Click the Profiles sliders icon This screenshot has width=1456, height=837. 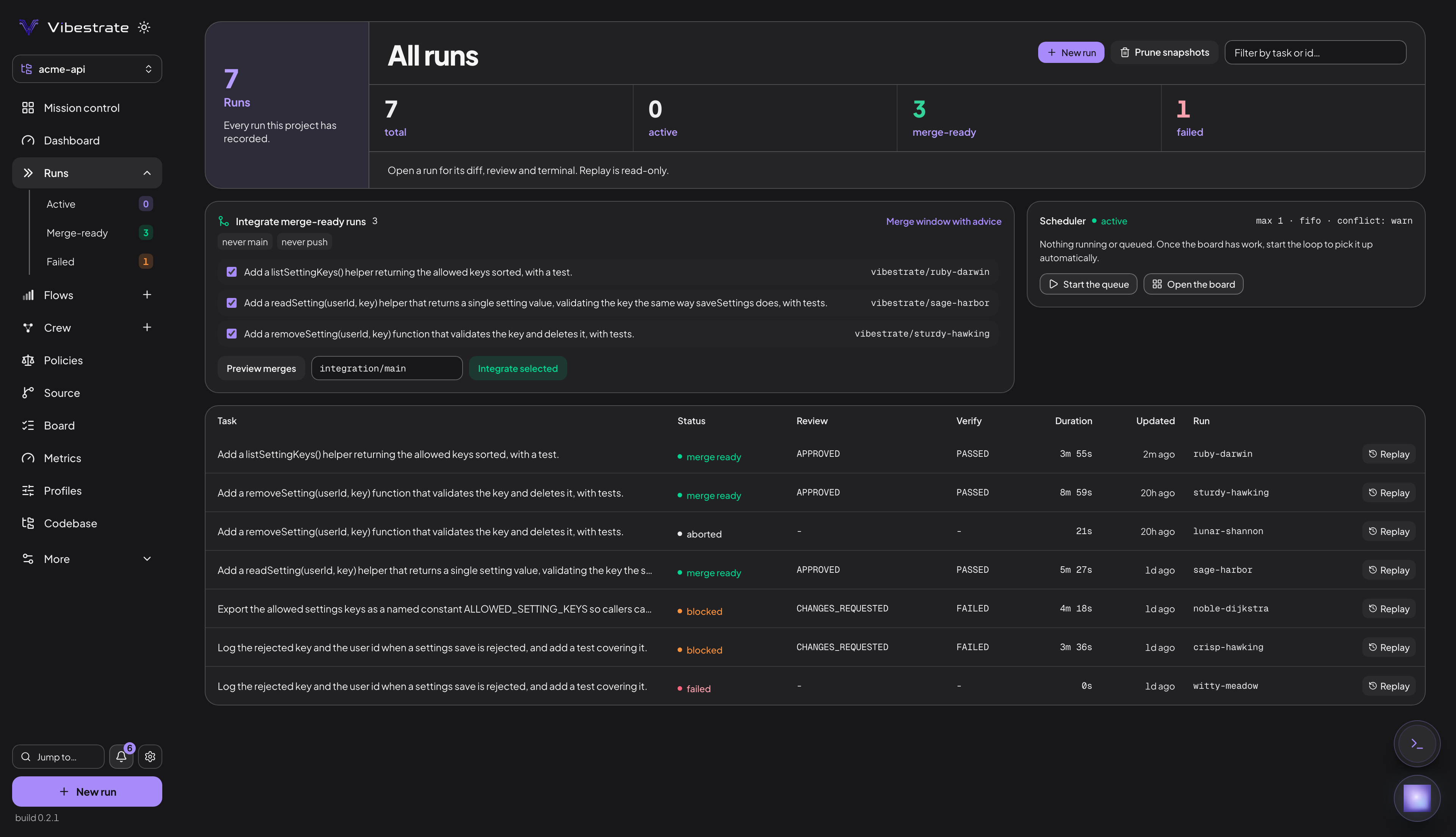tap(28, 491)
